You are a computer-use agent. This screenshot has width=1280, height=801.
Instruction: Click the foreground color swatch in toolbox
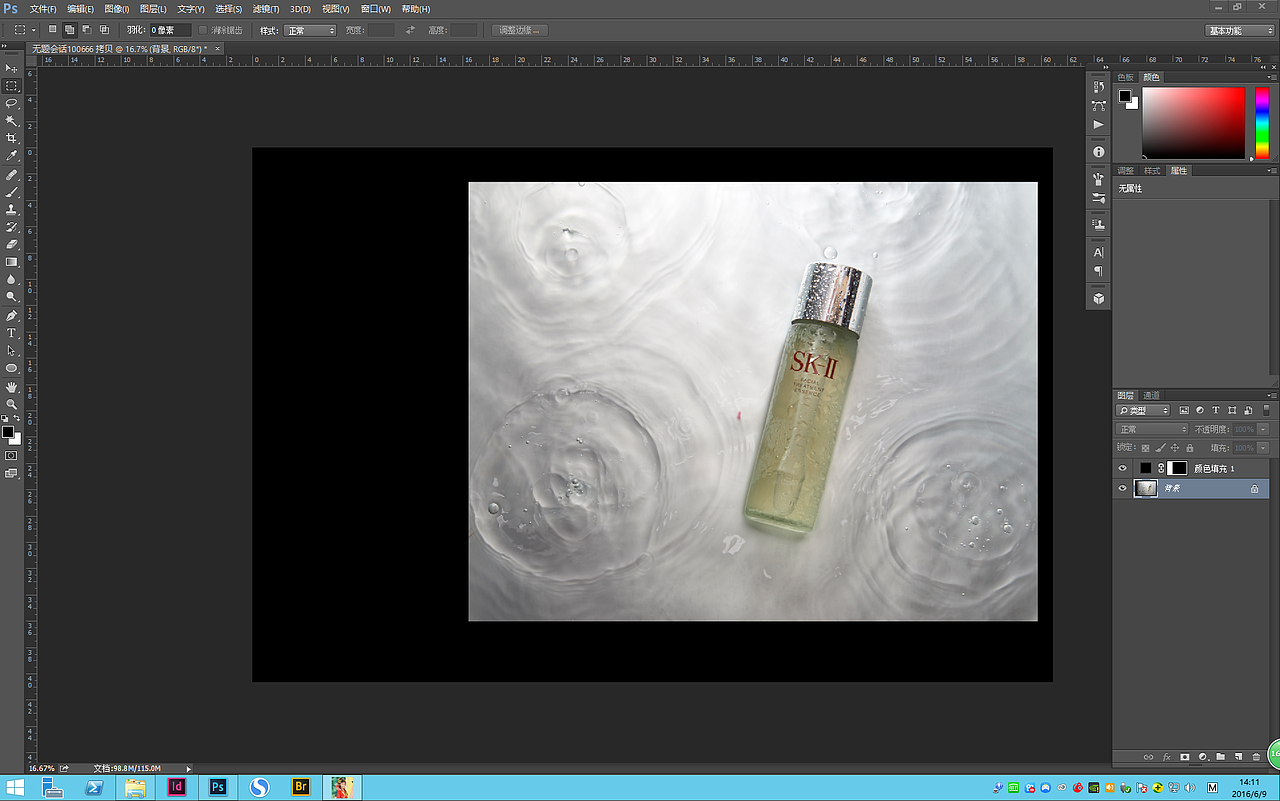[x=8, y=432]
